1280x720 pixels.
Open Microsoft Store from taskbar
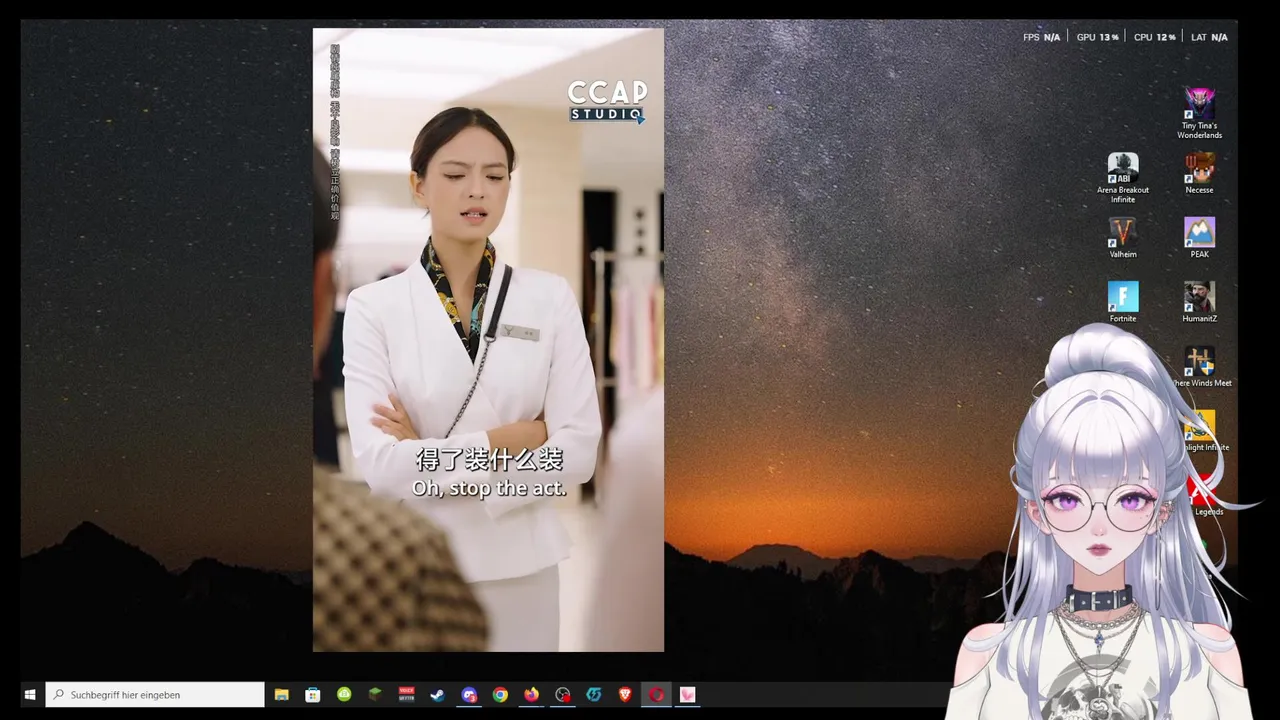click(313, 694)
